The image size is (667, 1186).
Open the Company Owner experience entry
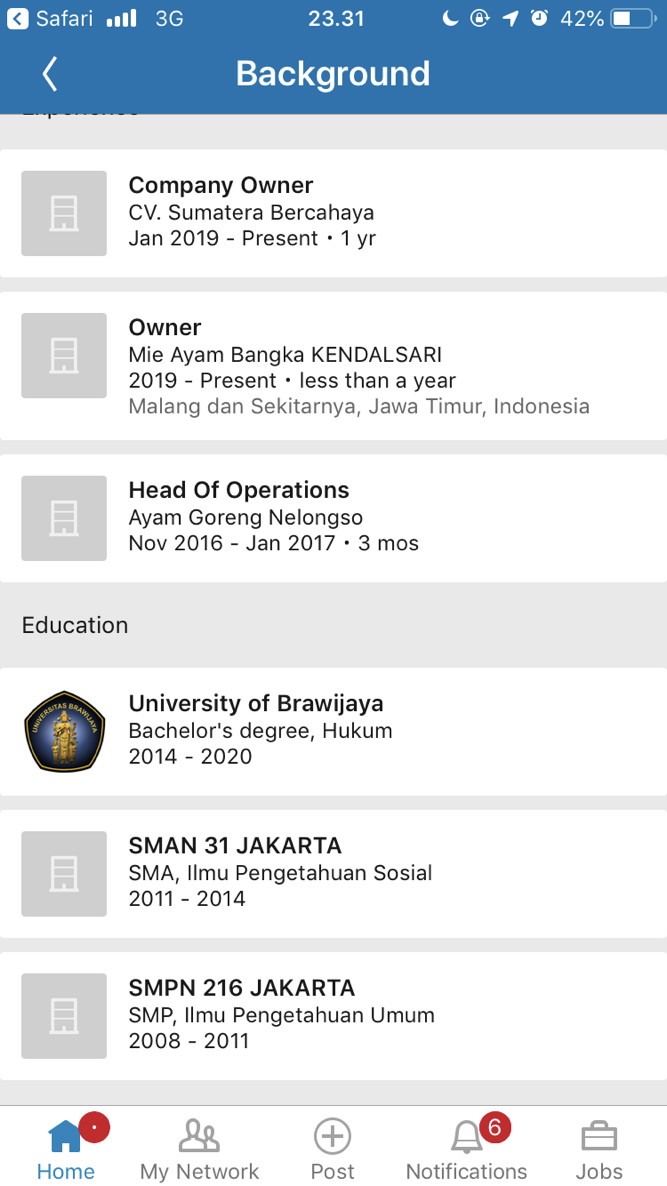point(334,213)
